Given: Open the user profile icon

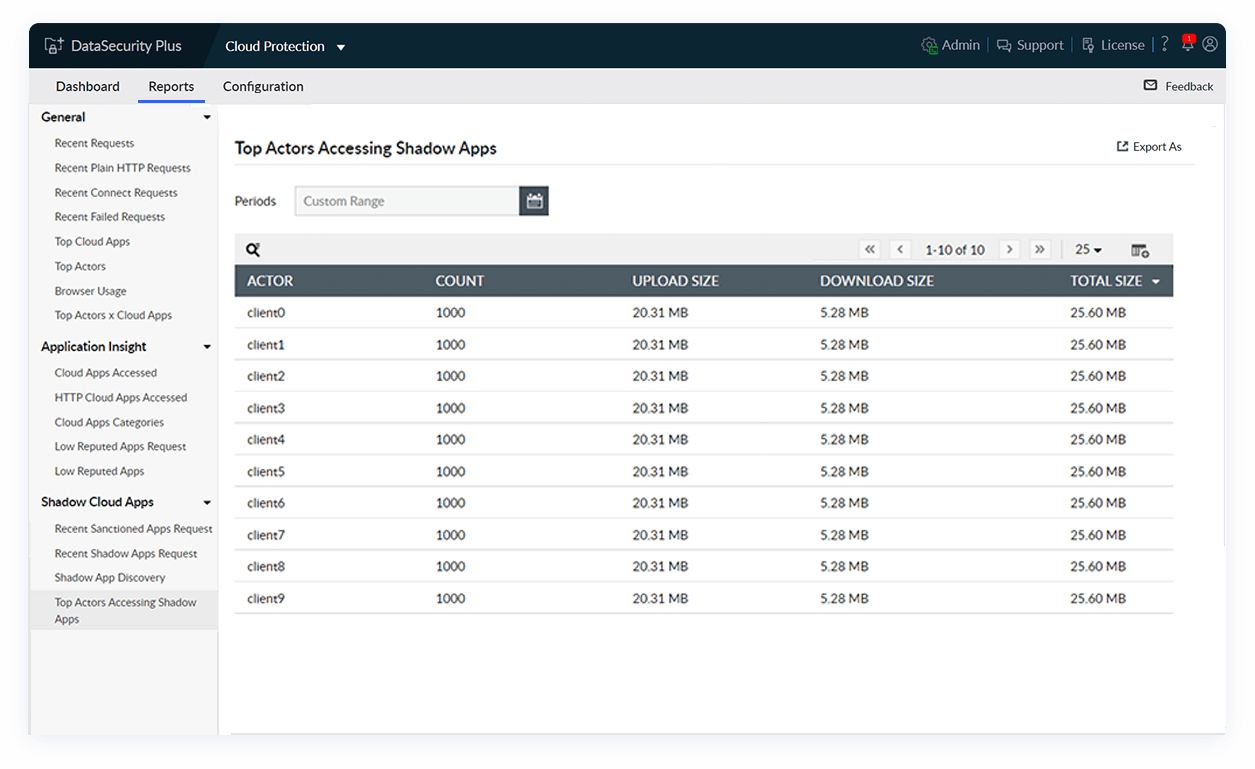Looking at the screenshot, I should [x=1210, y=45].
